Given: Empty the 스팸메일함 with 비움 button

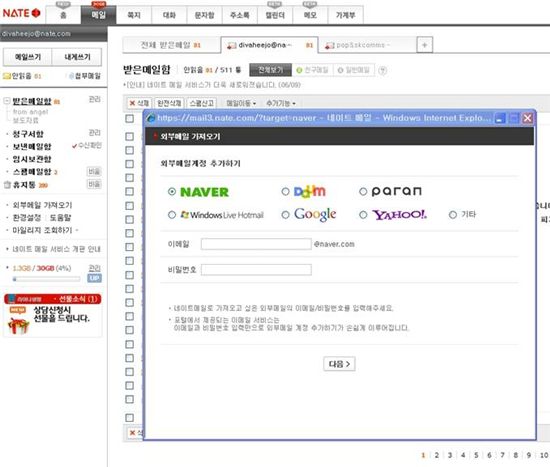Looking at the screenshot, I should pos(94,172).
